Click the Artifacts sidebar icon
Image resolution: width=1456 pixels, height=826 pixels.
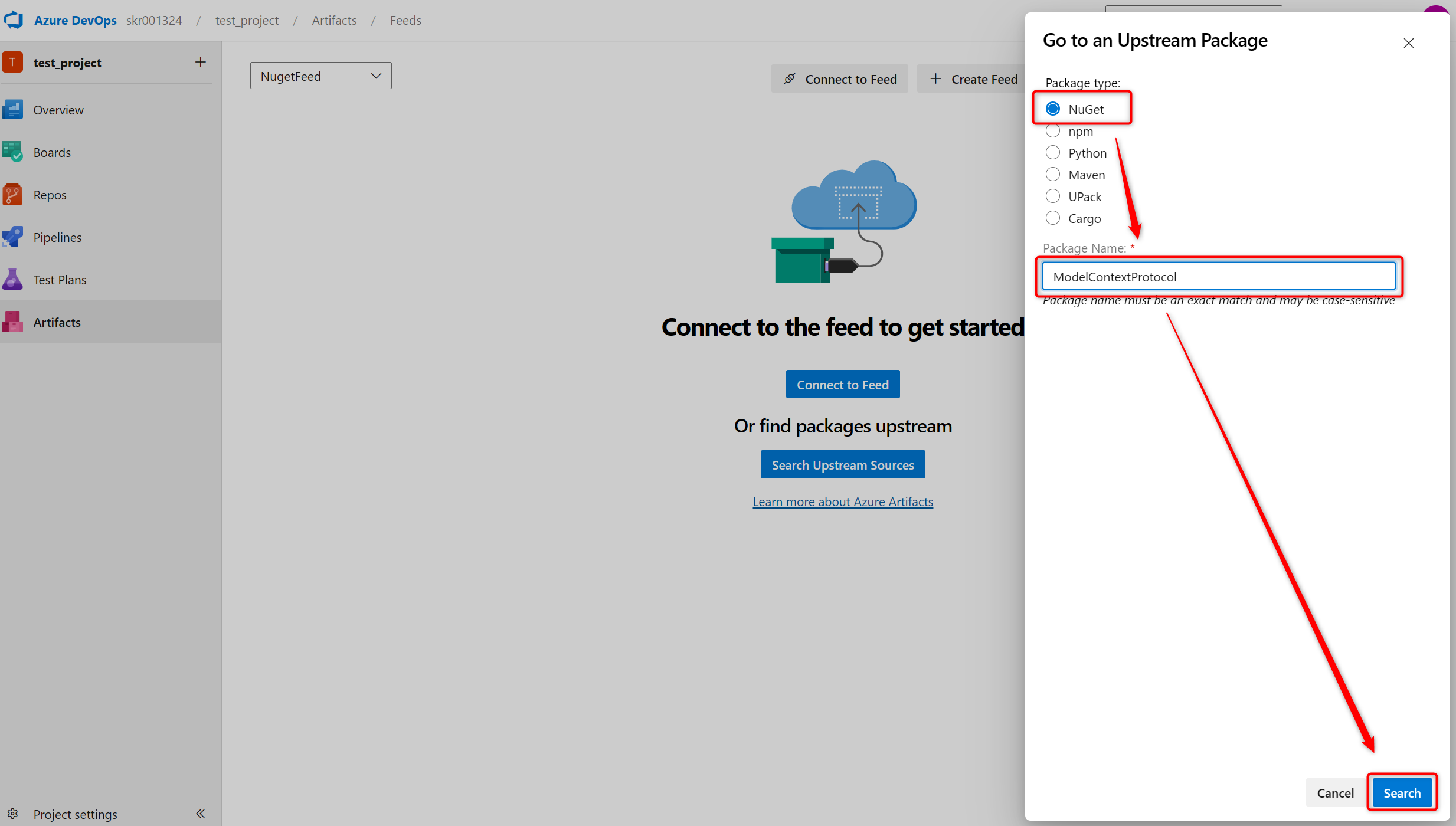click(x=12, y=322)
